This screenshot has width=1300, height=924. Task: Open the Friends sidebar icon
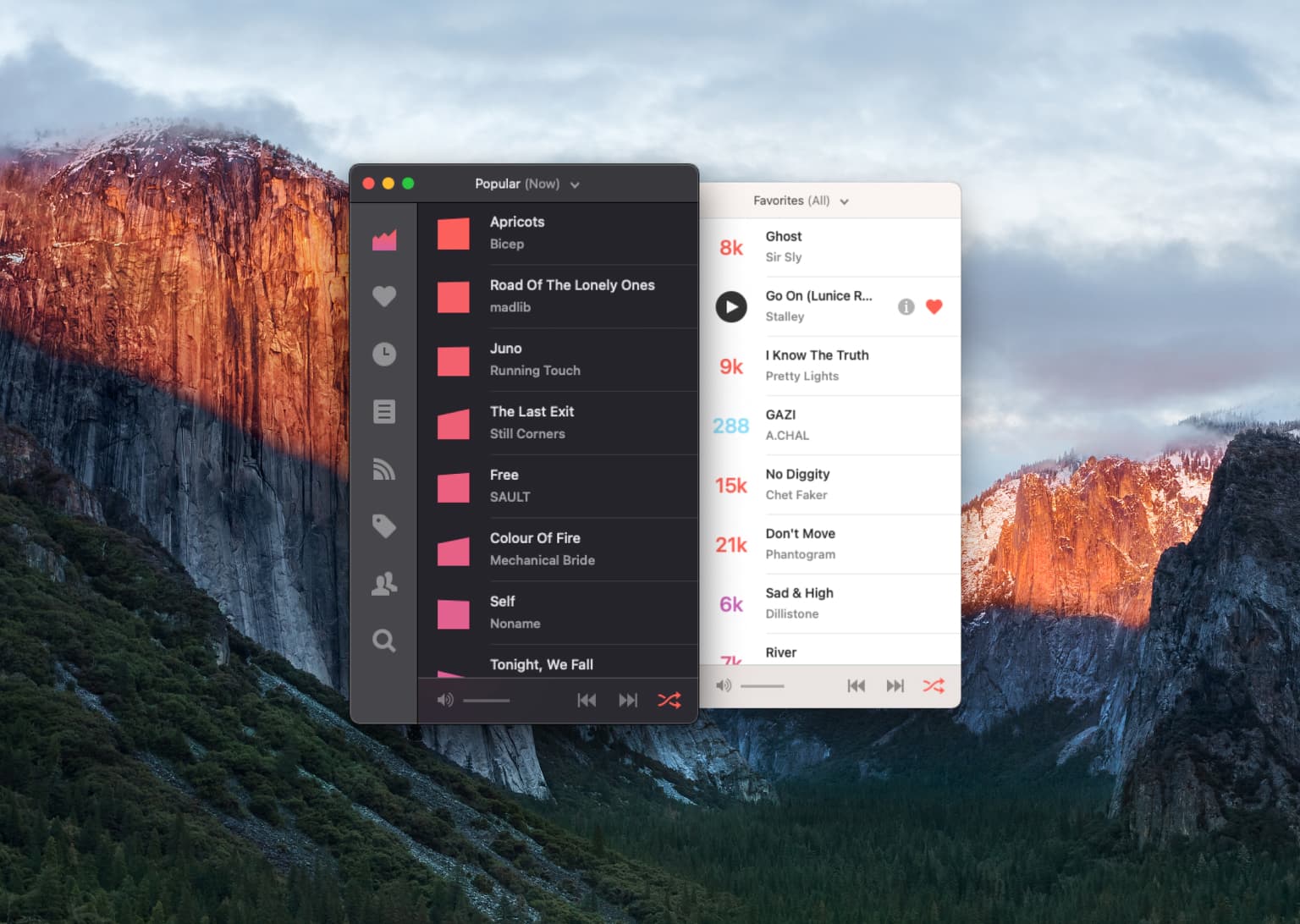384,584
